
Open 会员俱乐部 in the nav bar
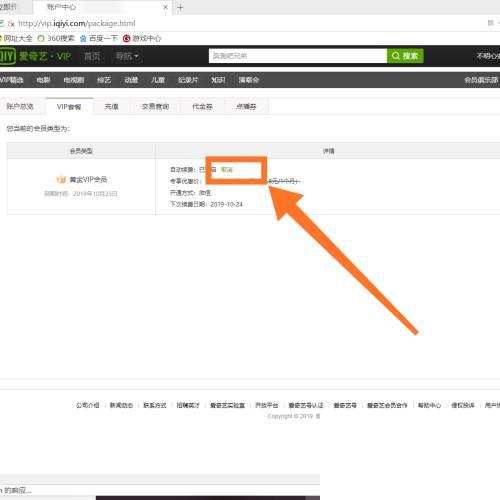pyautogui.click(x=481, y=80)
